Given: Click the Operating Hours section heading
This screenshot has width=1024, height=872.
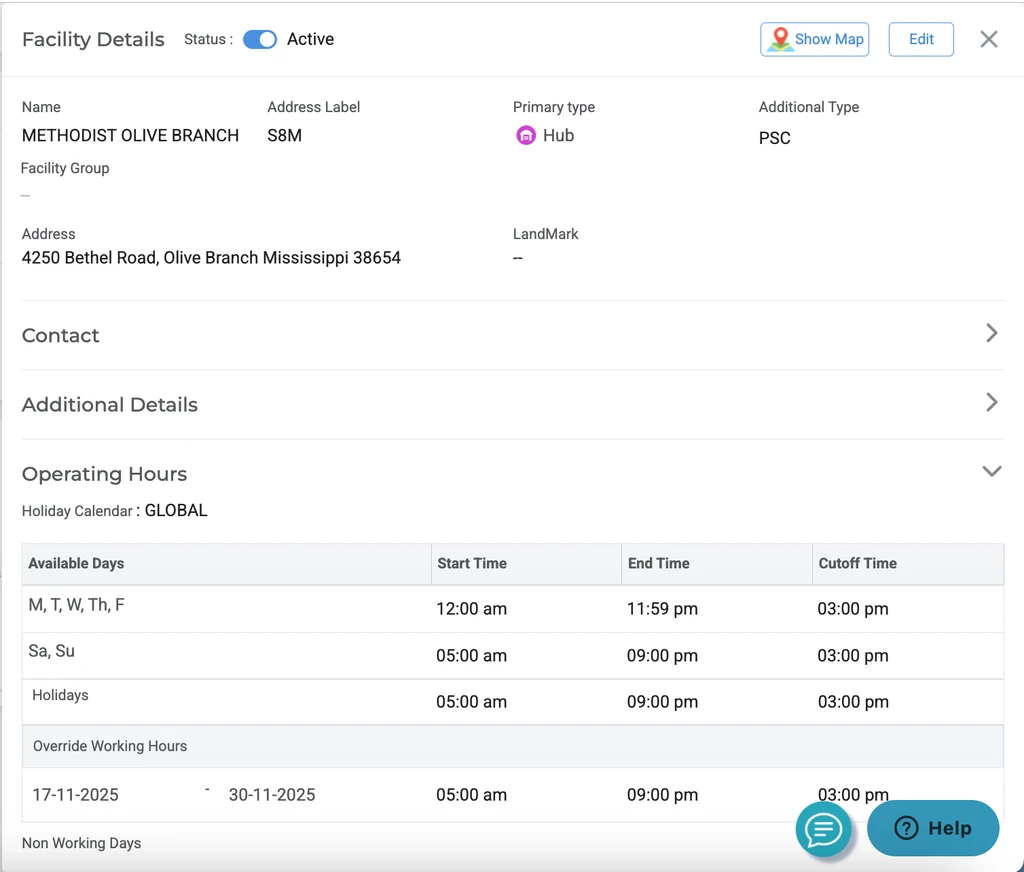Looking at the screenshot, I should tap(105, 474).
